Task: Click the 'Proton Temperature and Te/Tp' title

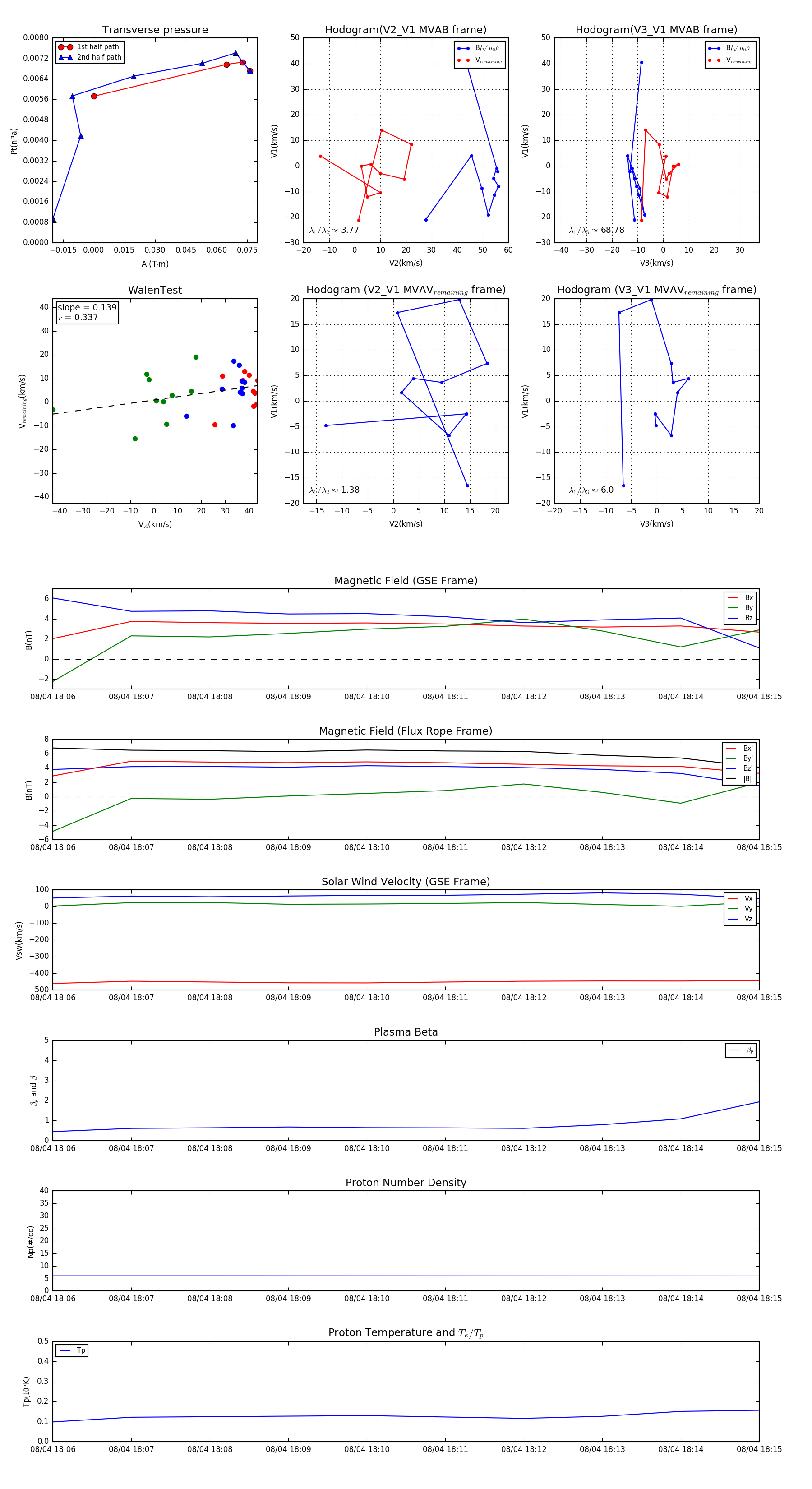Action: (x=406, y=1333)
